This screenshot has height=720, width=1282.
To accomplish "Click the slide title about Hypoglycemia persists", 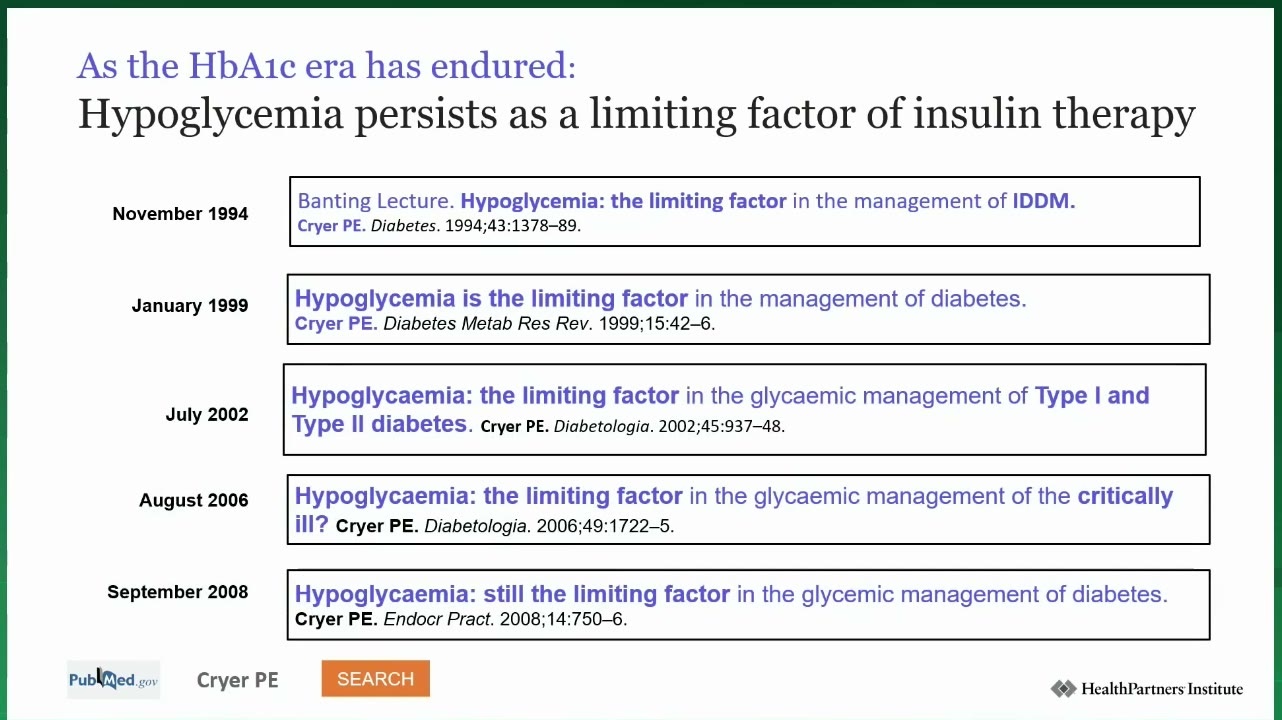I will 637,113.
